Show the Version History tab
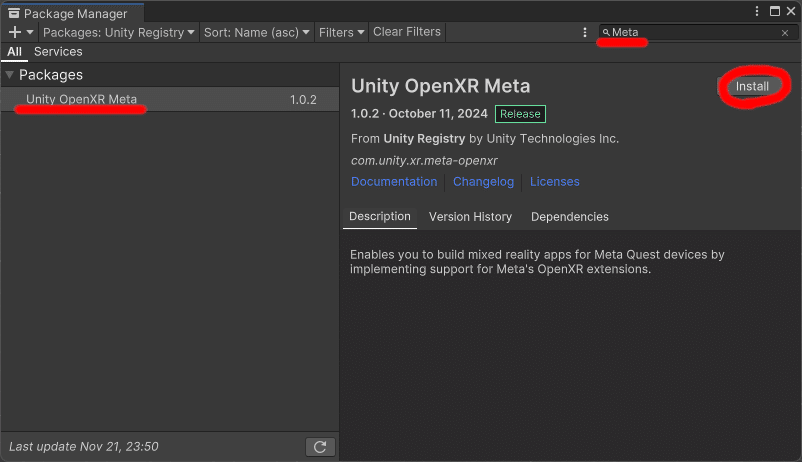Viewport: 802px width, 462px height. pos(470,217)
